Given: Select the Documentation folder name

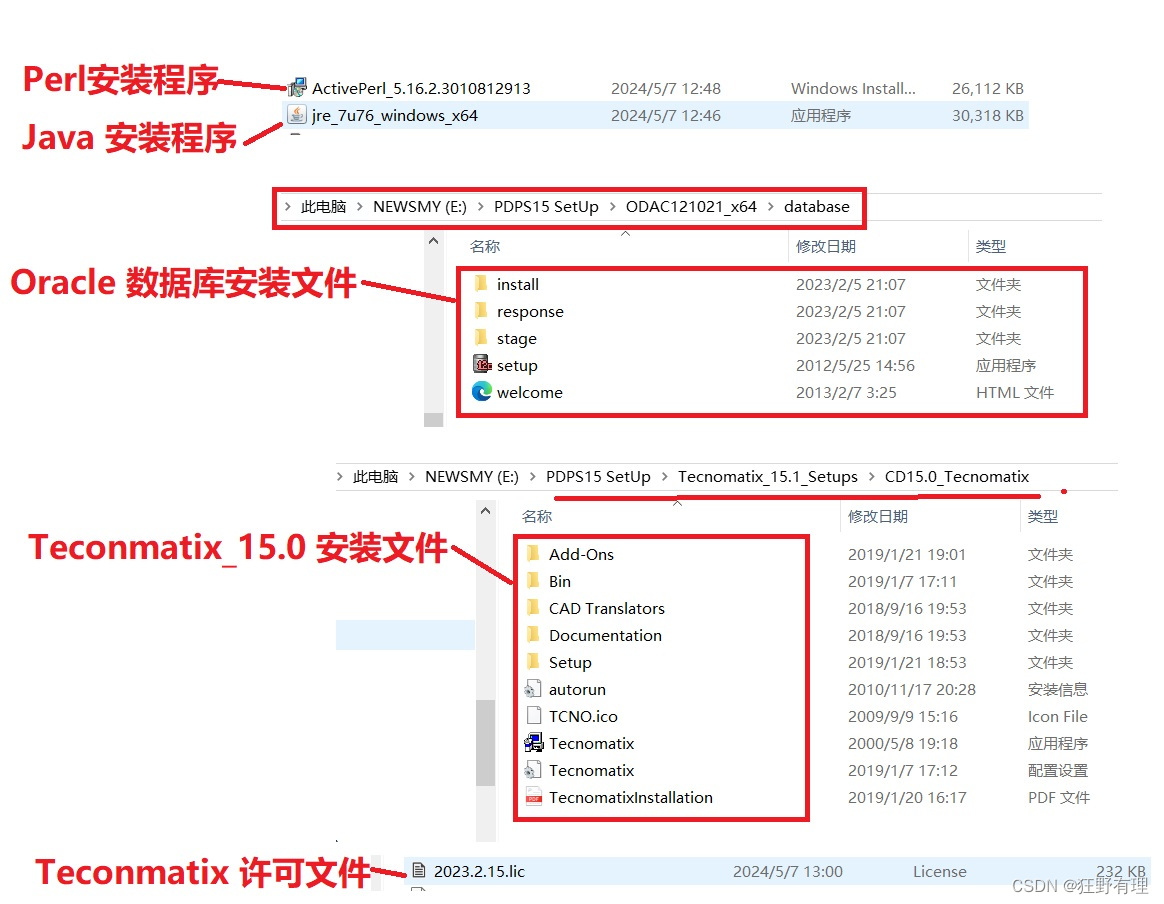Looking at the screenshot, I should click(x=605, y=635).
